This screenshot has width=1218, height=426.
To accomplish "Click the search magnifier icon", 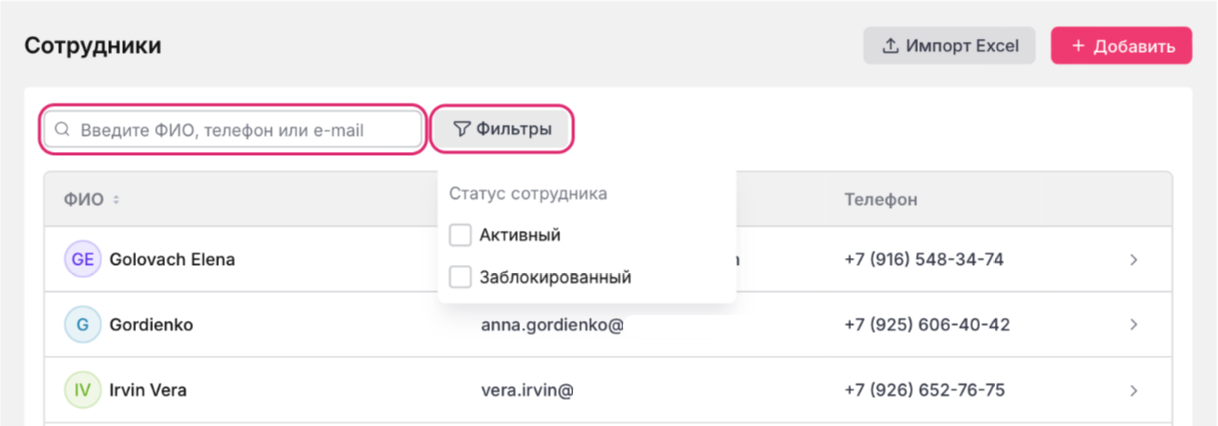I will (x=62, y=130).
